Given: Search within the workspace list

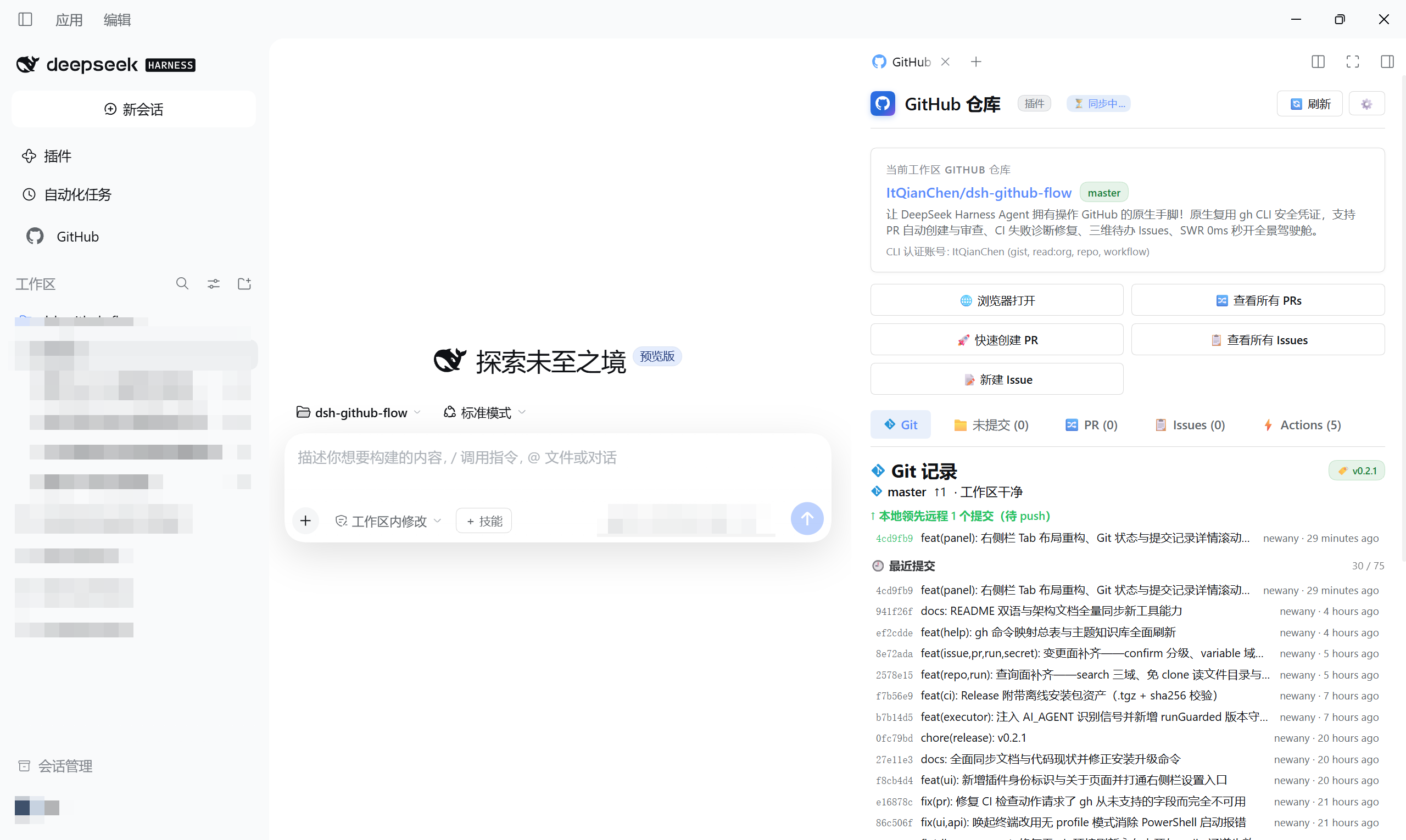Looking at the screenshot, I should point(182,284).
